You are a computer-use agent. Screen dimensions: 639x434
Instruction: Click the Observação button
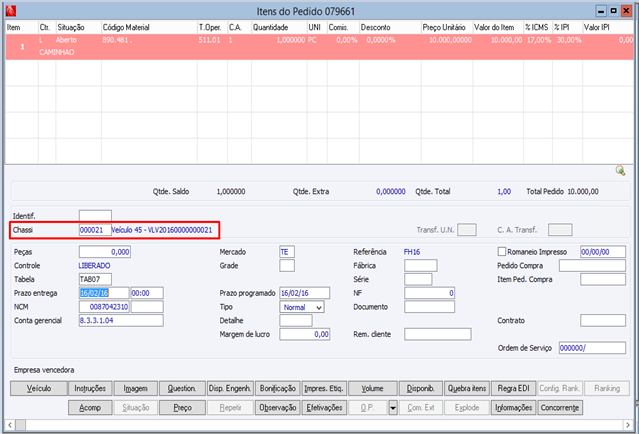click(278, 408)
